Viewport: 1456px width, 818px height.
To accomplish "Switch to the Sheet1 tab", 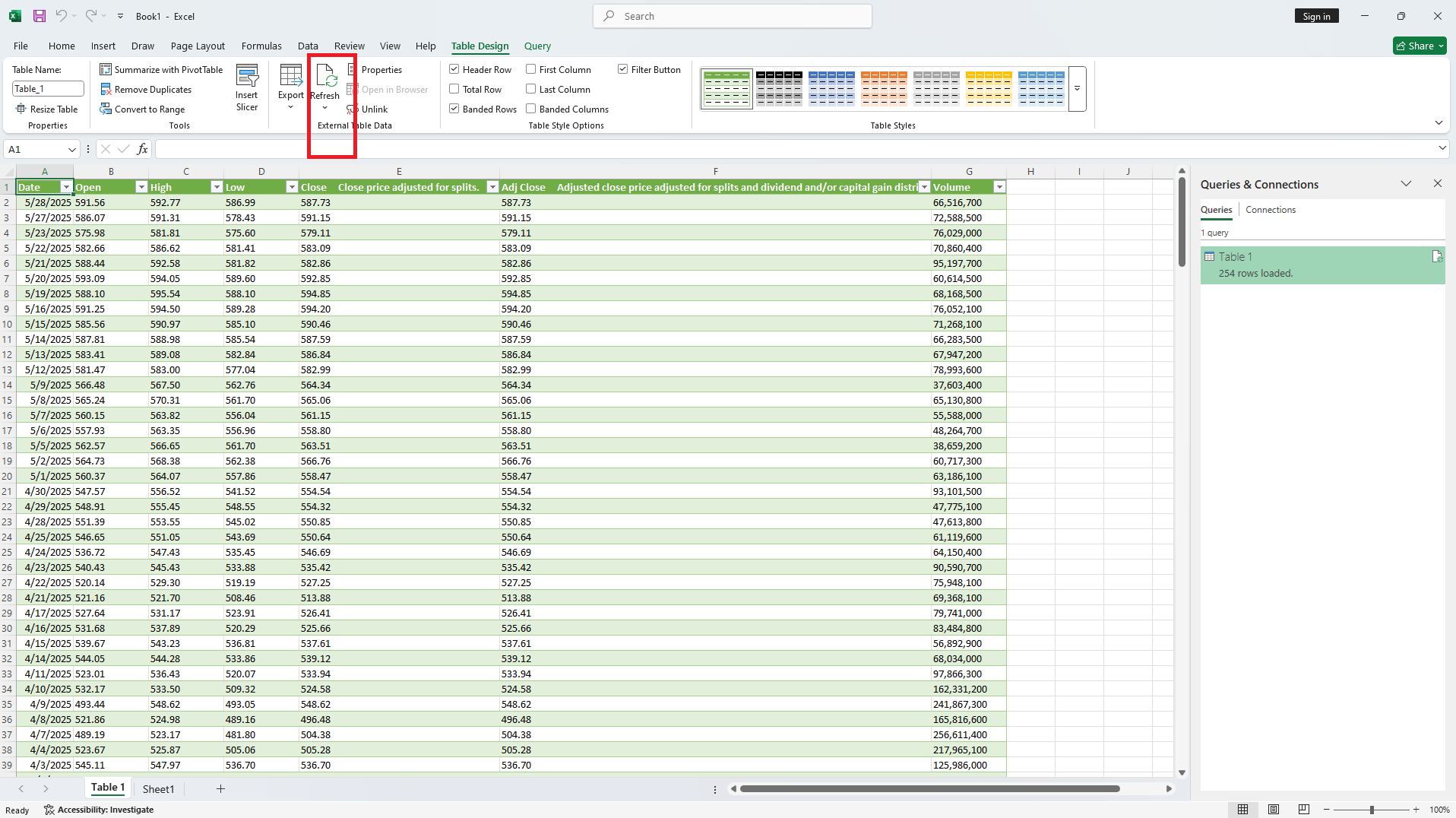I will (x=158, y=789).
